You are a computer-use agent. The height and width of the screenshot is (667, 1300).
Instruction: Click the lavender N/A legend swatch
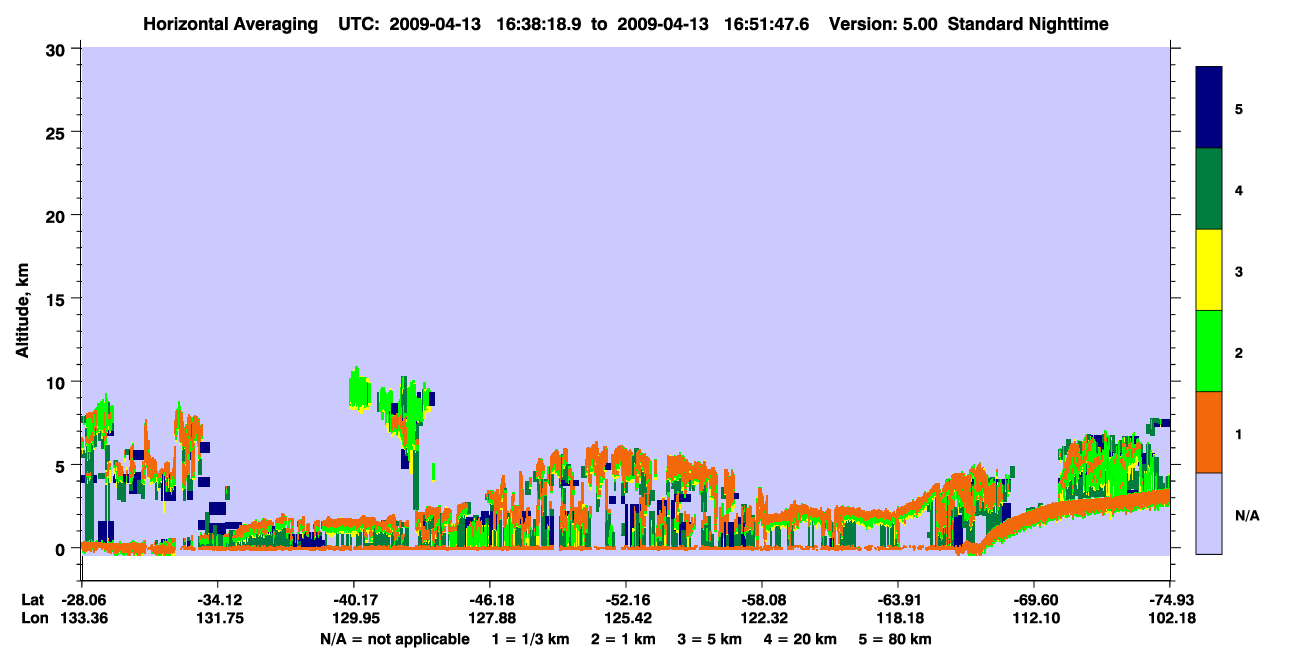click(x=1209, y=513)
